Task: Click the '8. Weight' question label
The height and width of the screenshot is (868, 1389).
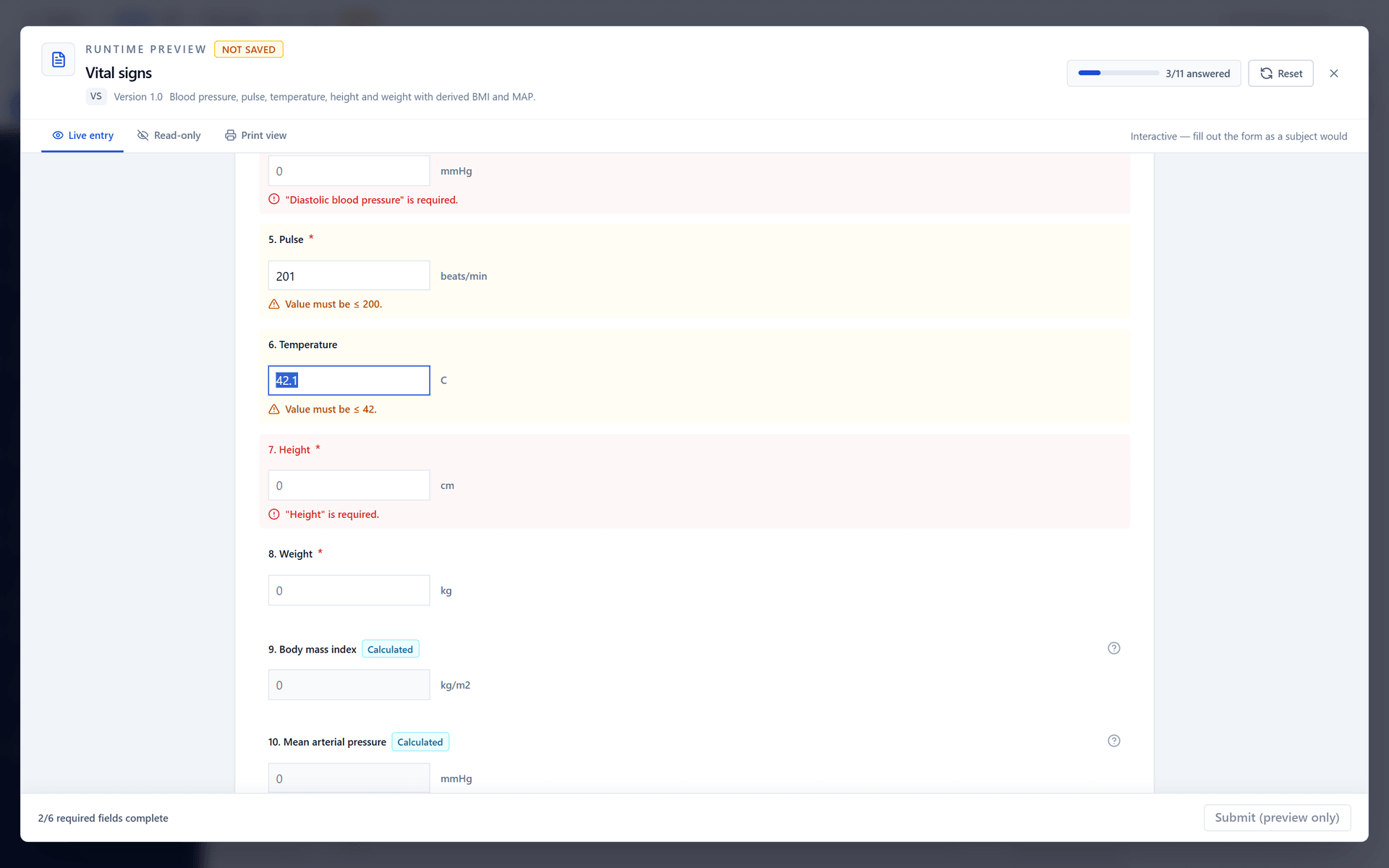Action: tap(291, 554)
